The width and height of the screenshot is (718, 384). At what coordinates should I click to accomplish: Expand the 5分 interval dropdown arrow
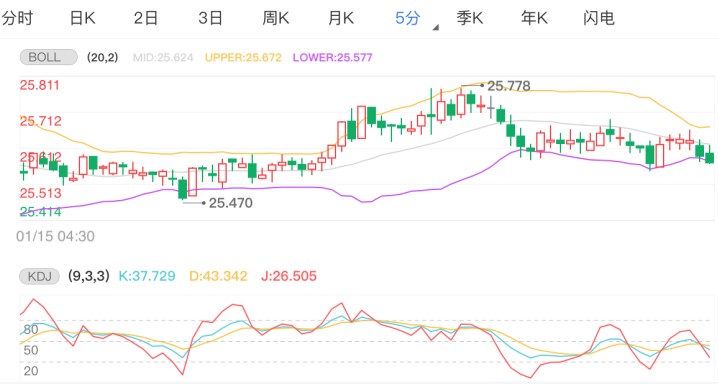(x=435, y=27)
